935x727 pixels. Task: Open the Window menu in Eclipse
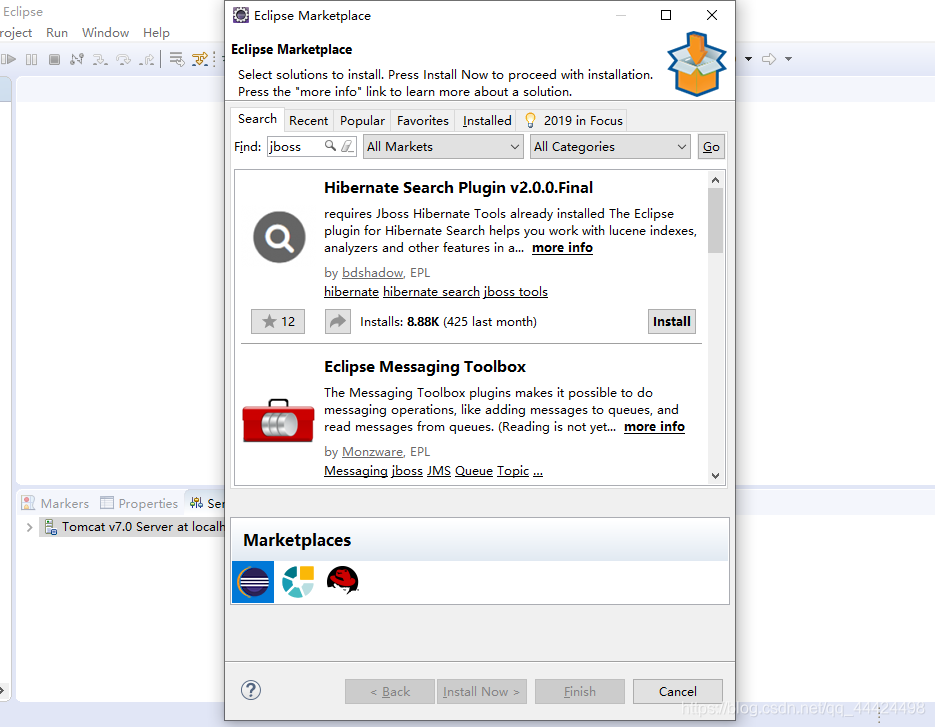(x=105, y=33)
